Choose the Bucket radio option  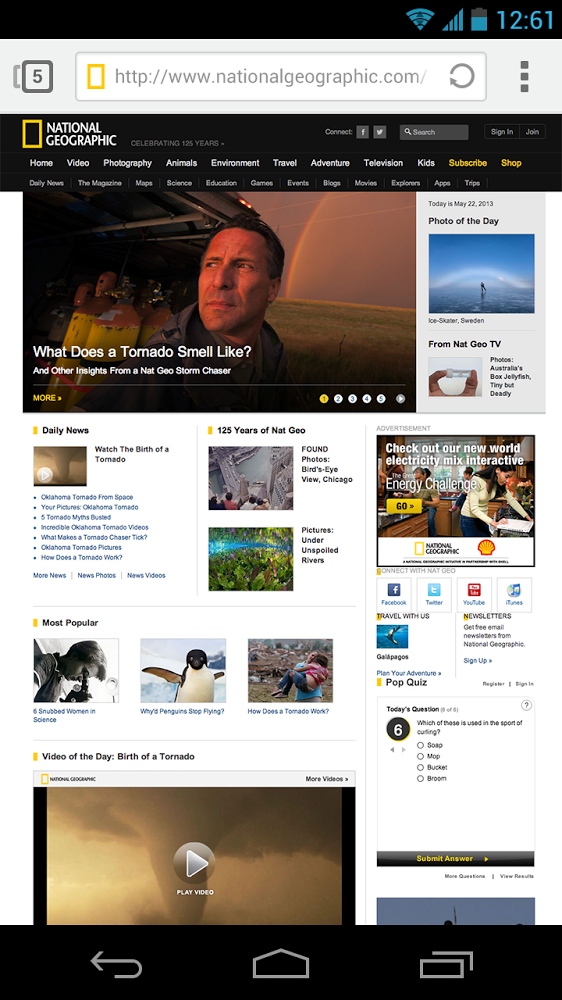[420, 767]
